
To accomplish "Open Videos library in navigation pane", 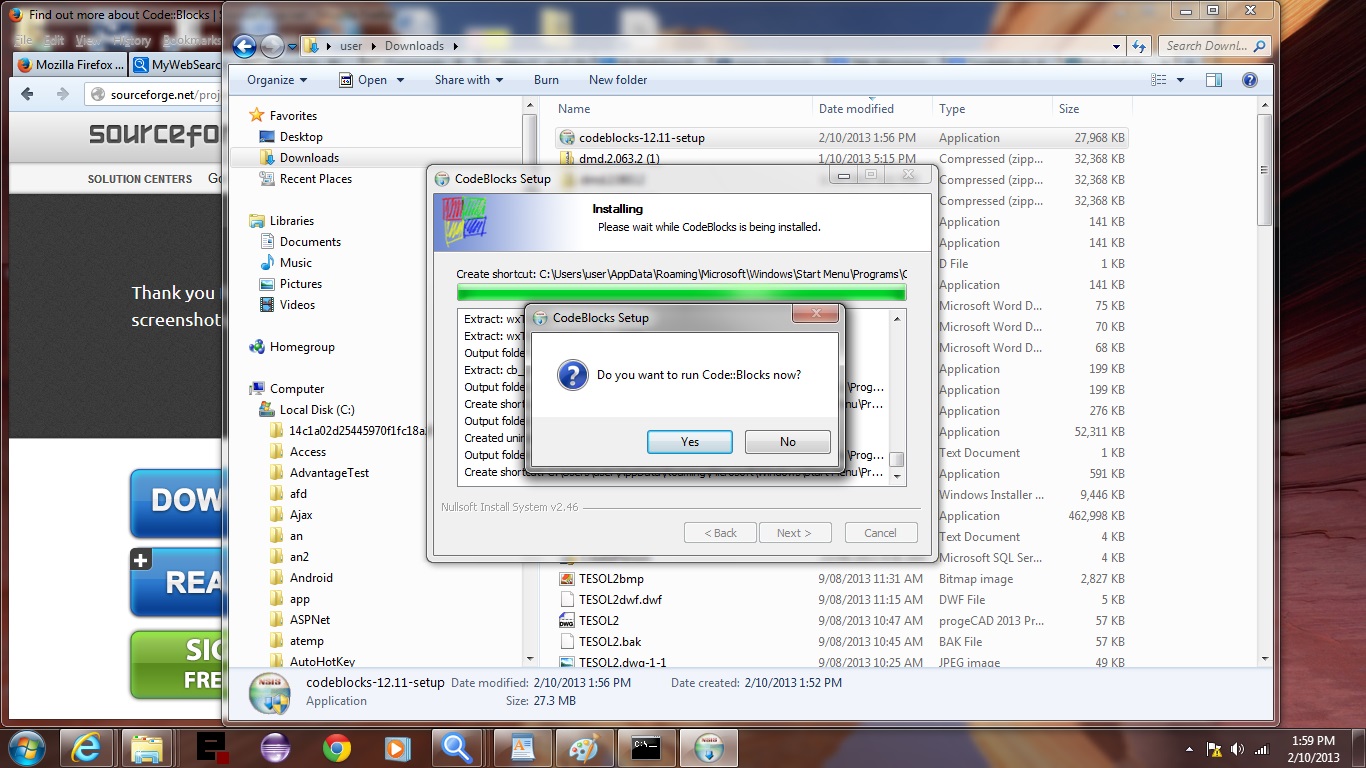I will [297, 305].
